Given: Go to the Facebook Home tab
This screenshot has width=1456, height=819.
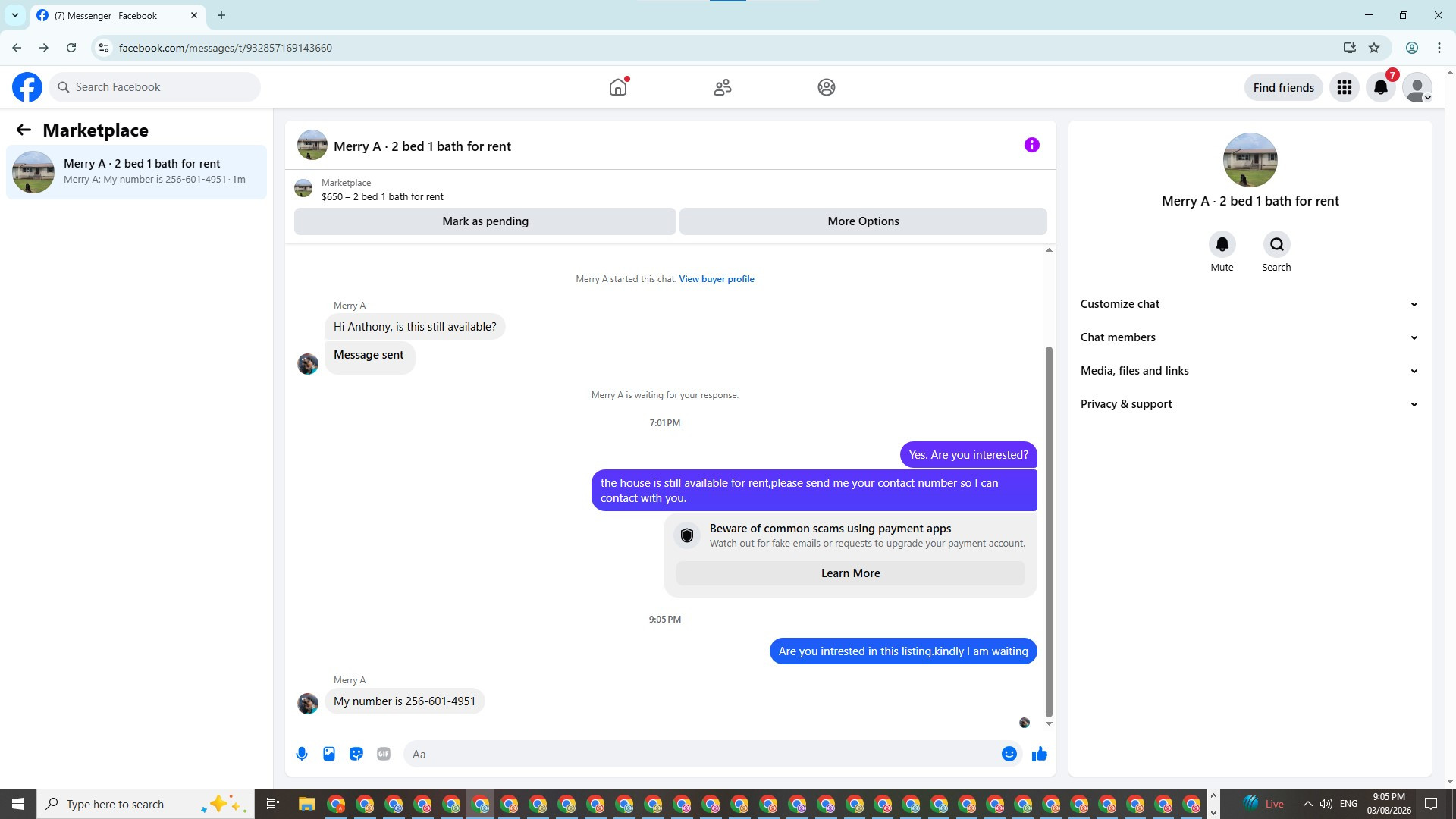Looking at the screenshot, I should [618, 87].
